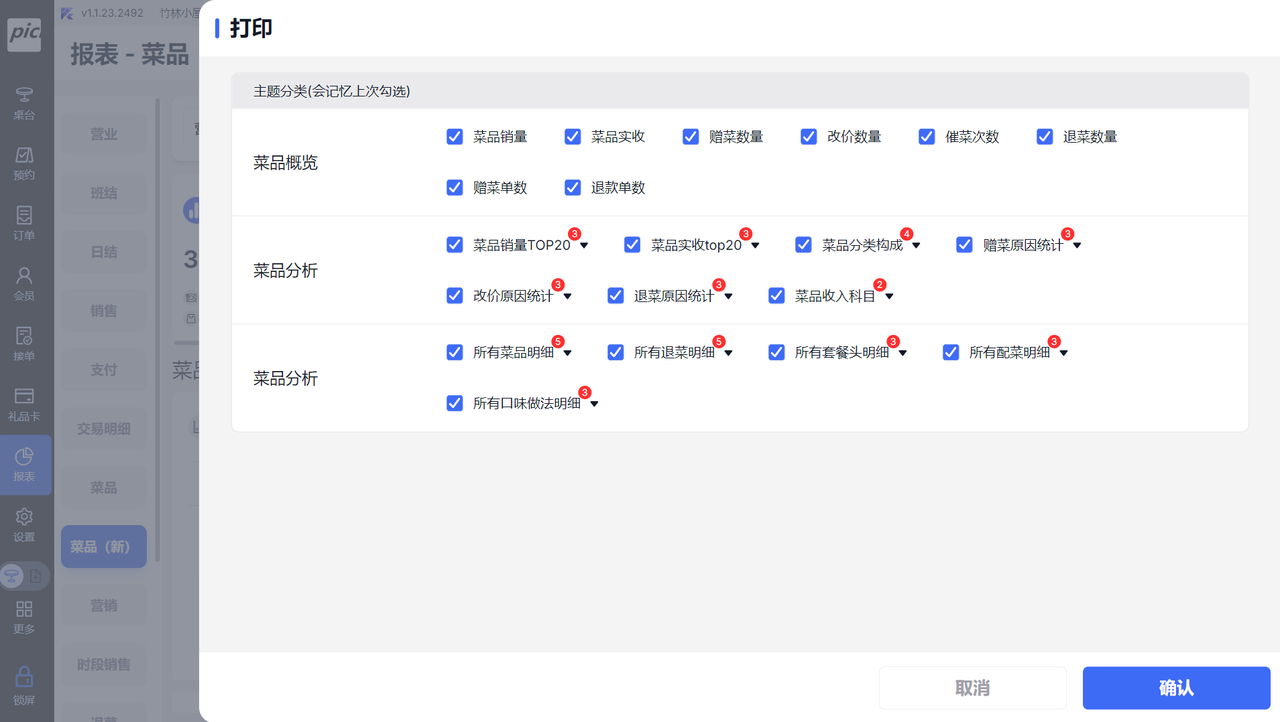Switch to the 营业 report tab

coord(104,134)
